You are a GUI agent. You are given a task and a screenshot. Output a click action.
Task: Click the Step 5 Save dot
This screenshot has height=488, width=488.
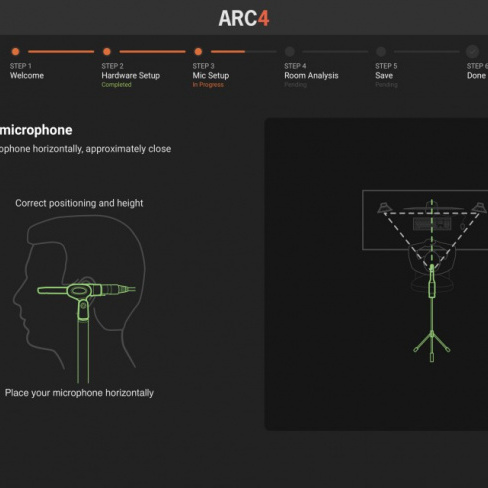pyautogui.click(x=381, y=52)
